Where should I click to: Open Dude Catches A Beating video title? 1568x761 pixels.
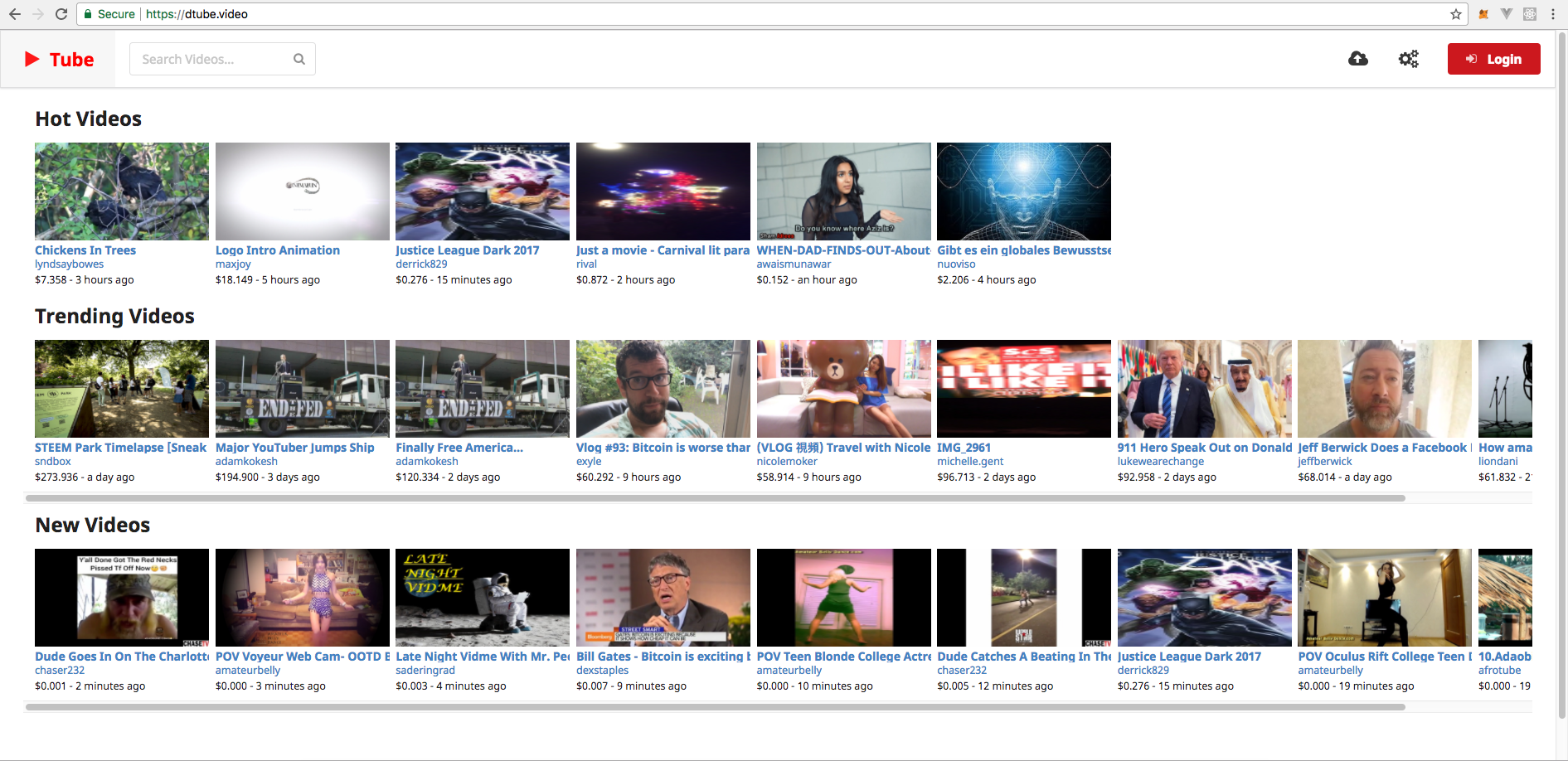[x=1024, y=657]
